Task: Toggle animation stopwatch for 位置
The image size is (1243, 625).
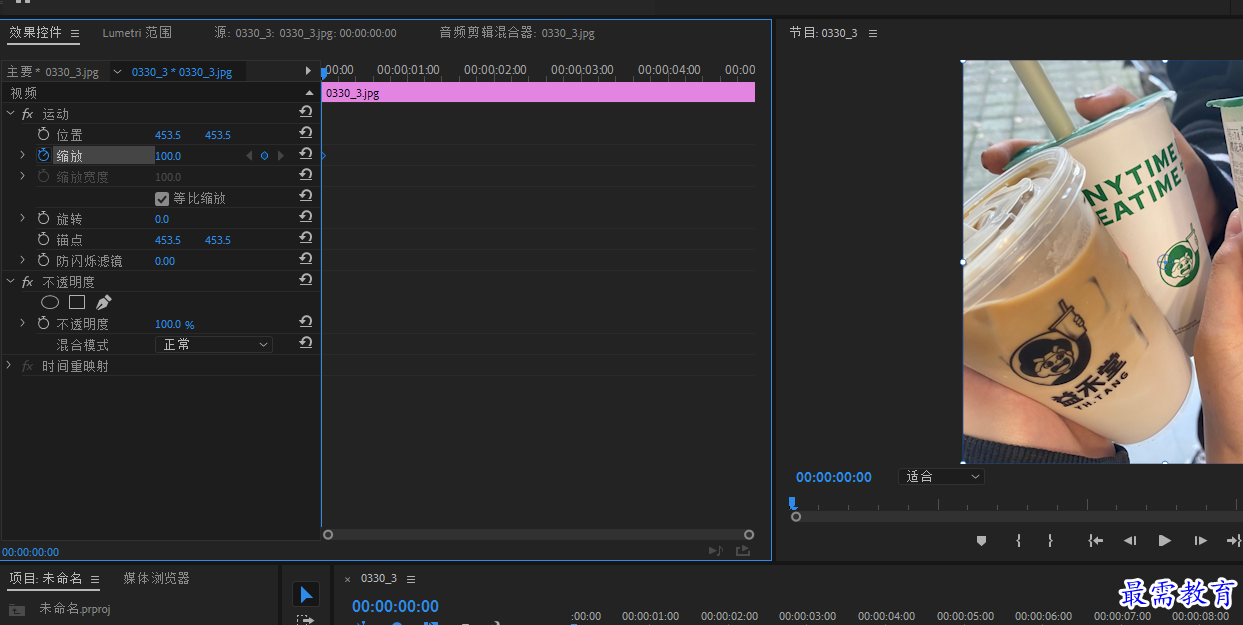Action: tap(43, 134)
